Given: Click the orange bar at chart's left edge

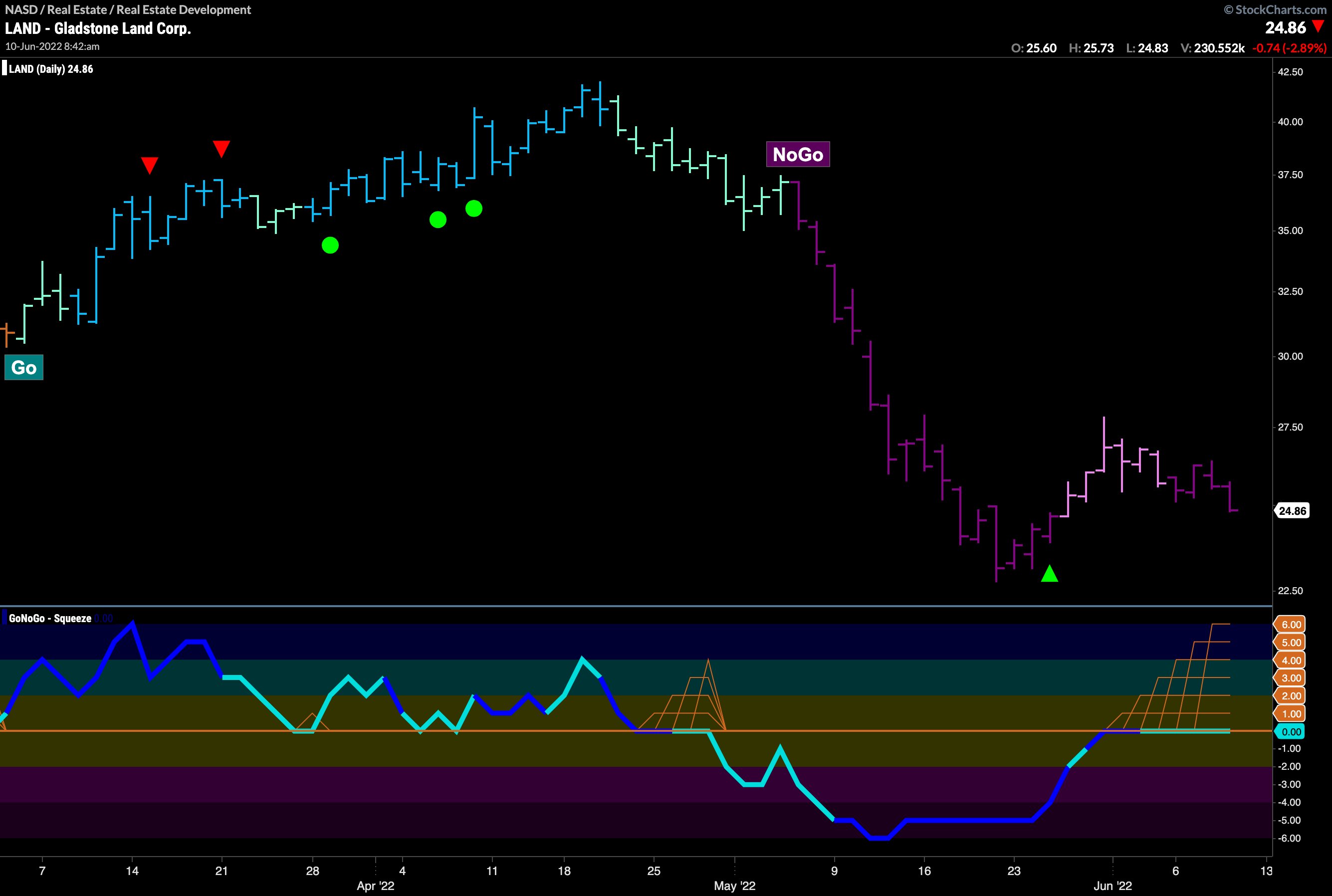Looking at the screenshot, I should (x=6, y=335).
